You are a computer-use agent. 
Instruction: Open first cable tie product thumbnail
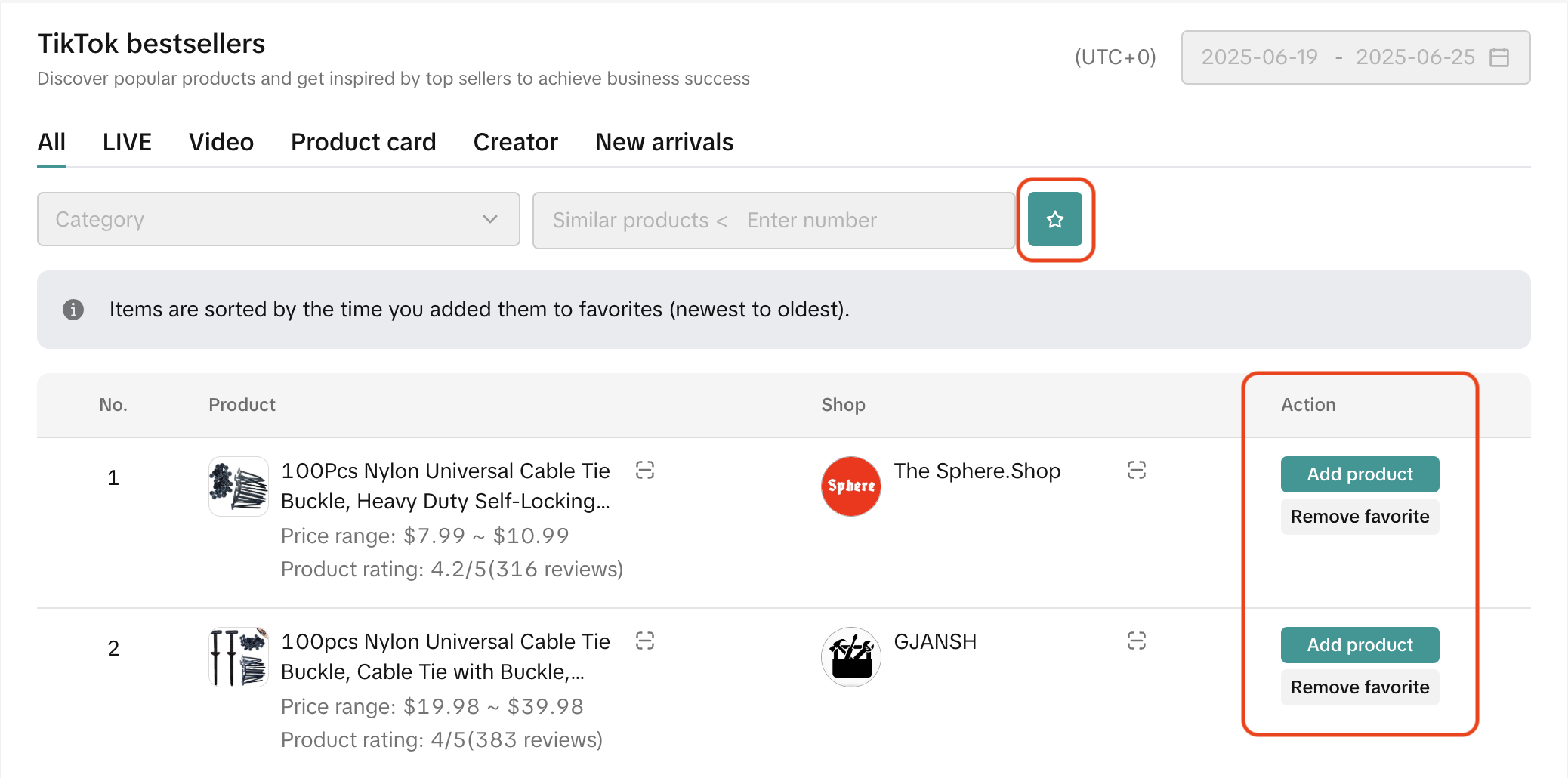(239, 486)
